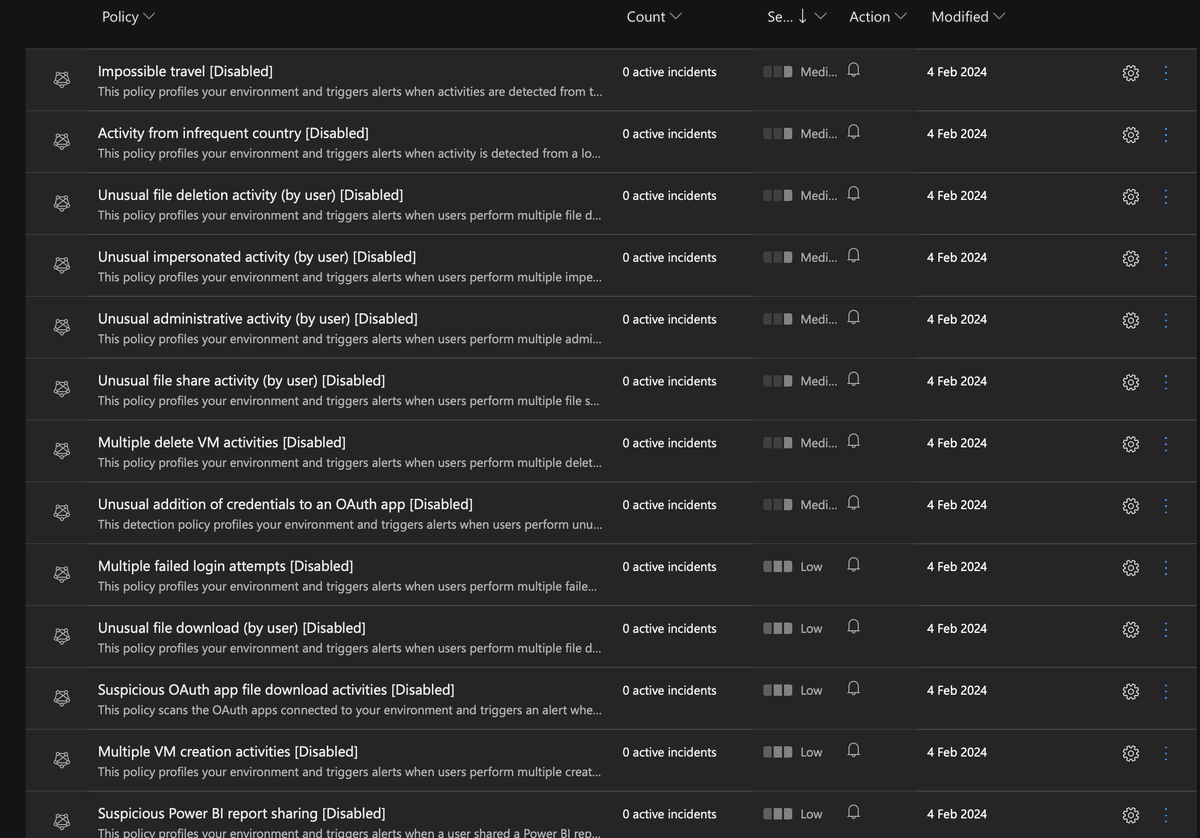1200x838 pixels.
Task: Click Medium severity of Unusual impersonated activity
Action: (800, 258)
